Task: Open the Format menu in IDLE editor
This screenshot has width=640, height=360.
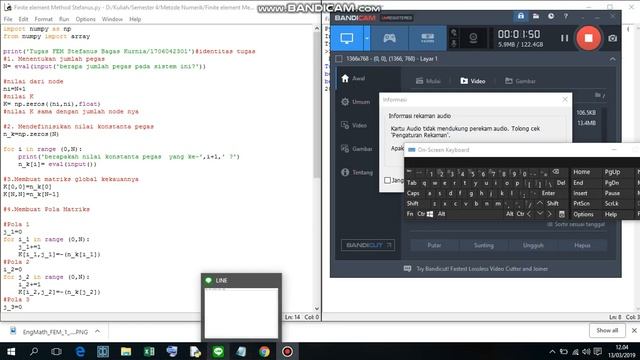Action: (x=43, y=19)
